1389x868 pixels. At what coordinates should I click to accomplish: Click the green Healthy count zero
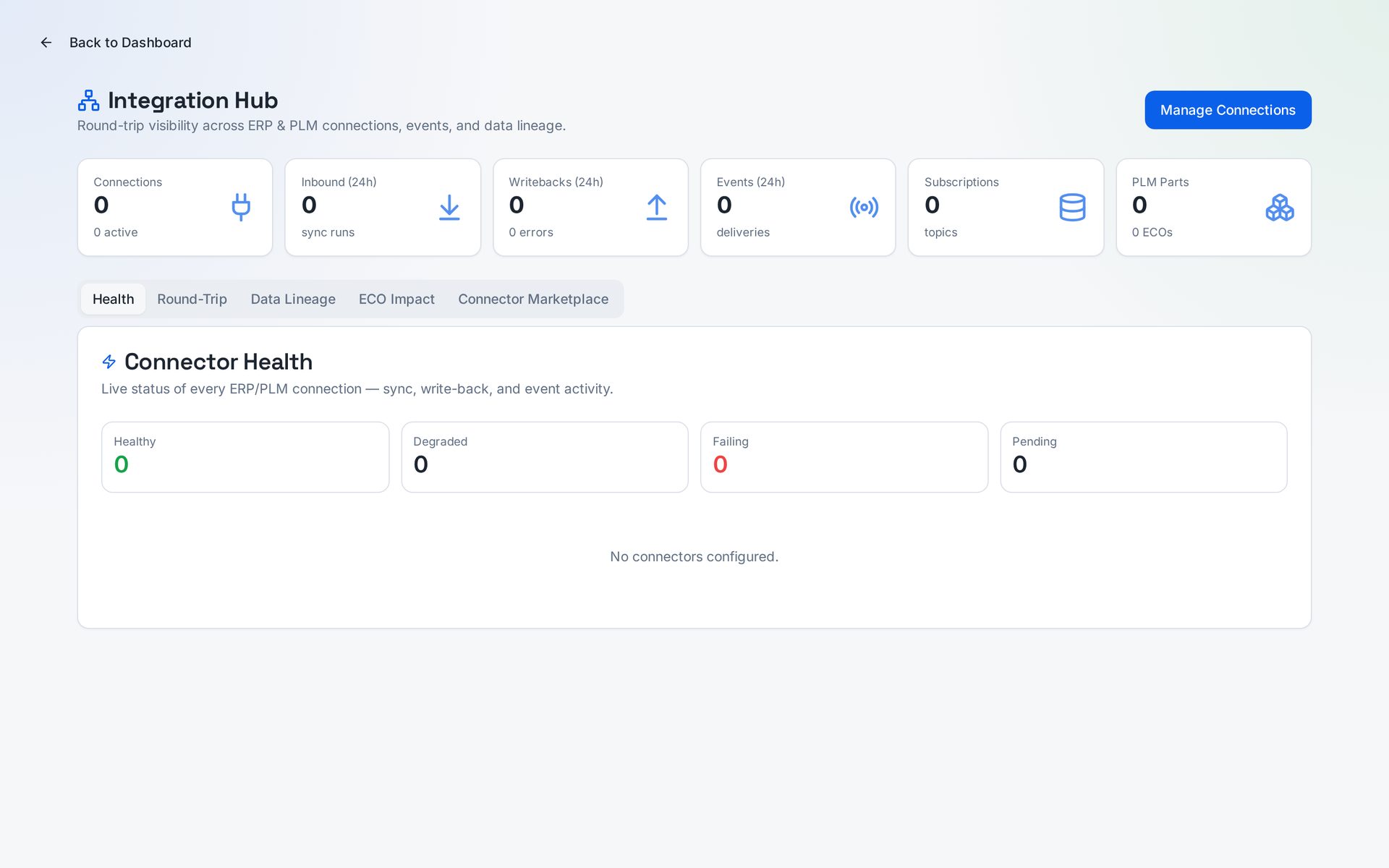[x=121, y=464]
